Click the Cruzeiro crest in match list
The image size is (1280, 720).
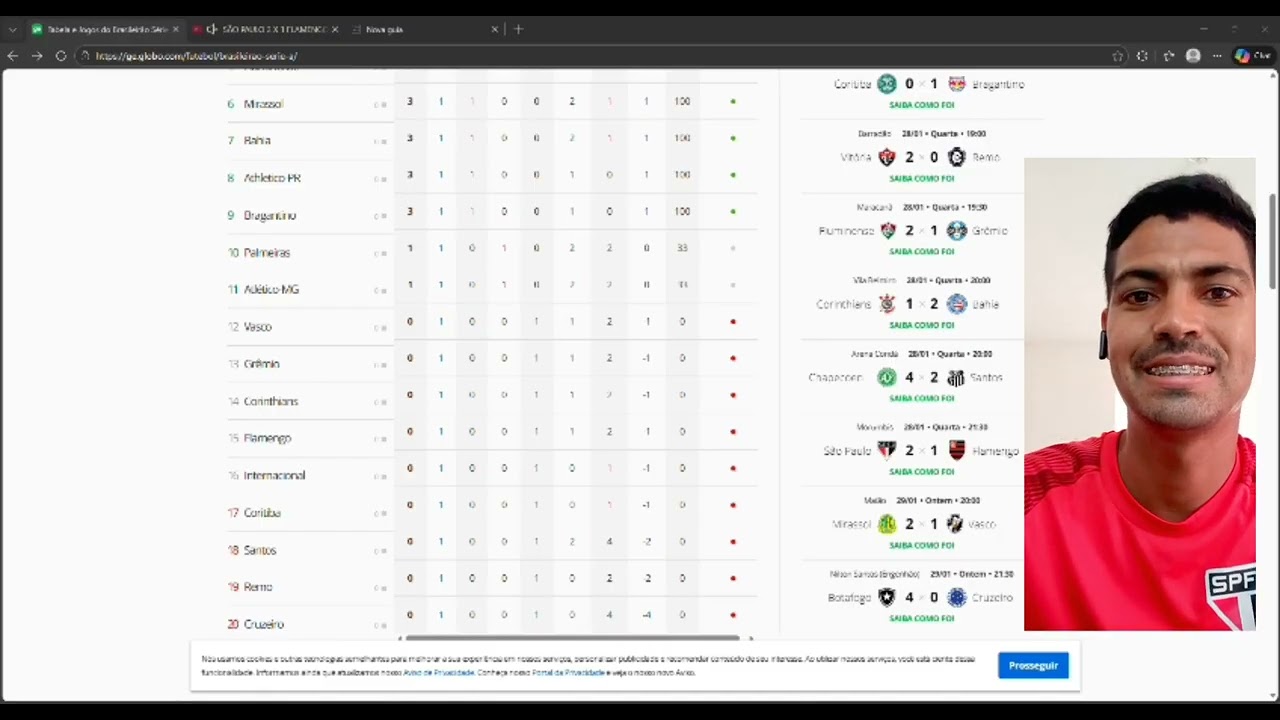[957, 597]
